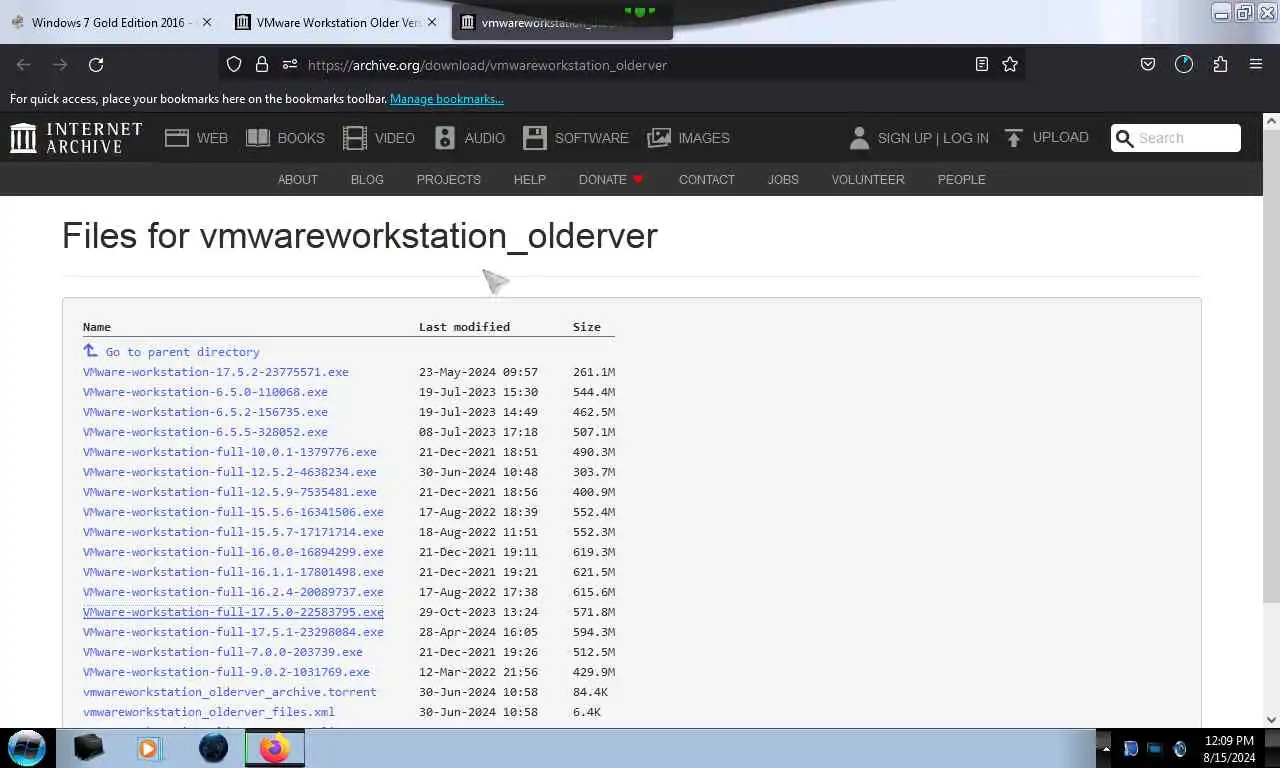Open the CONTACT menu item
This screenshot has width=1280, height=768.
click(707, 180)
